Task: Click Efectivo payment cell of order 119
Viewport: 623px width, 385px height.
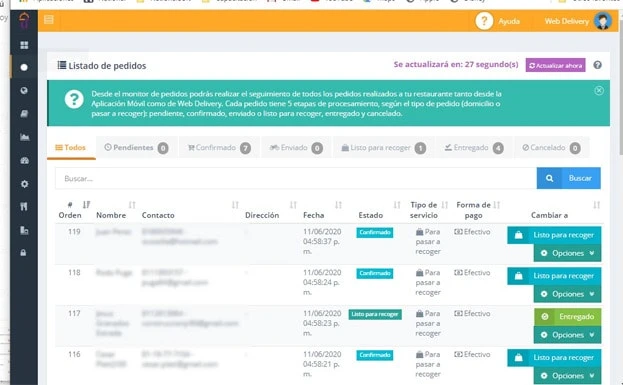Action: [472, 232]
